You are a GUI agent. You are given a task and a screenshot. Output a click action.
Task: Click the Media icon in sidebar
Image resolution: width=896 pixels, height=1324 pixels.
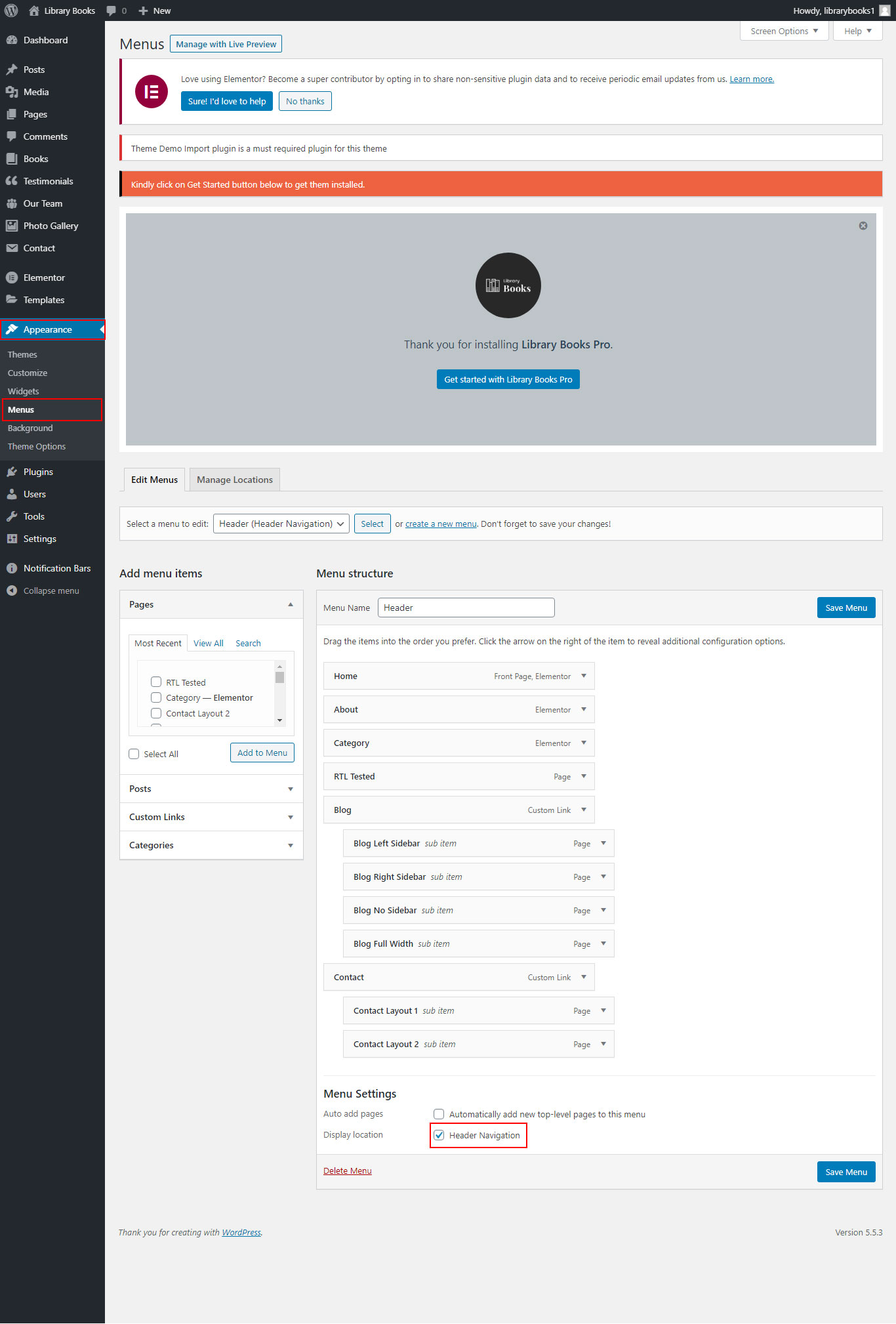point(12,92)
